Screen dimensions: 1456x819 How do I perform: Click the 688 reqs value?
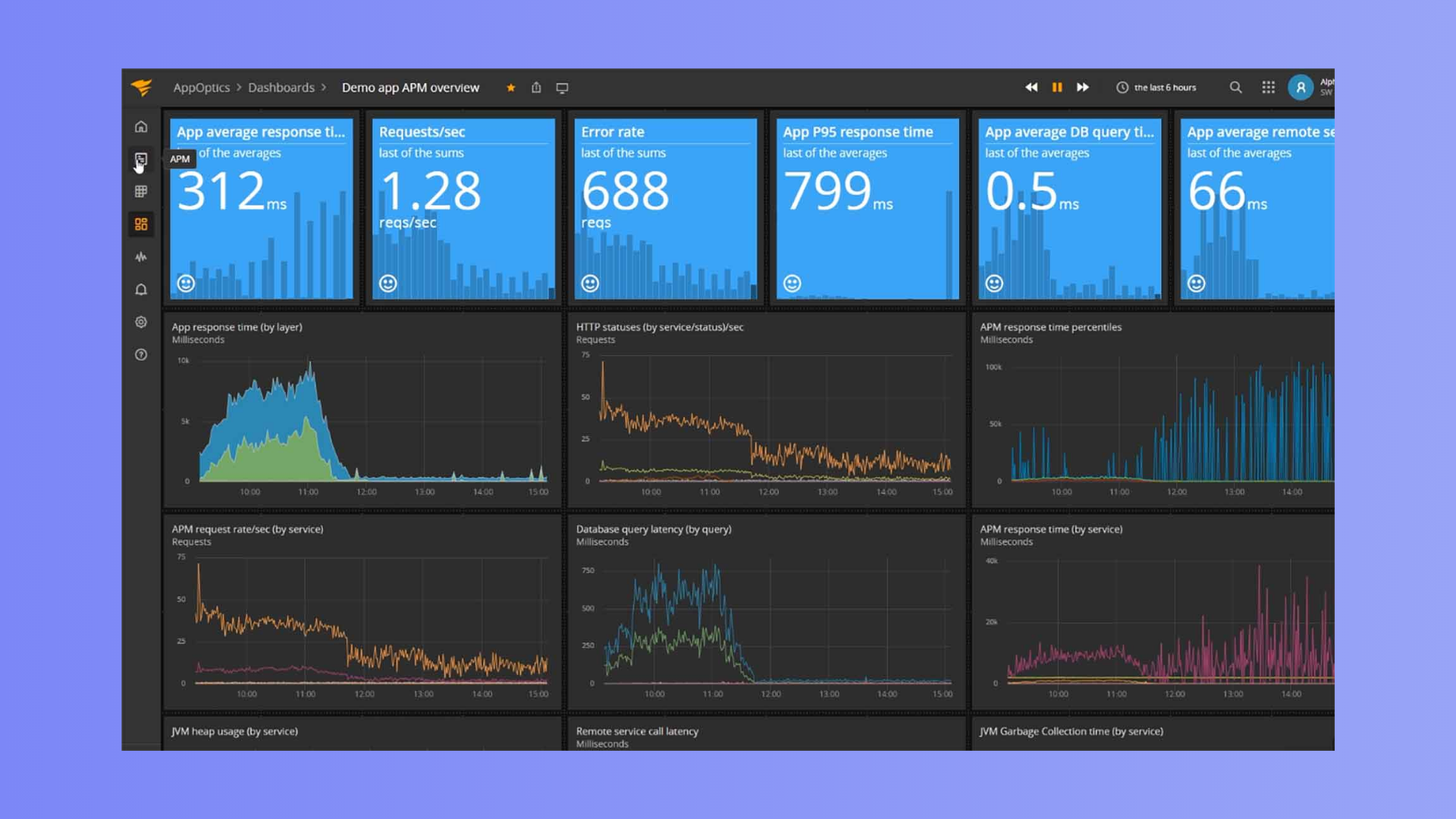(625, 199)
